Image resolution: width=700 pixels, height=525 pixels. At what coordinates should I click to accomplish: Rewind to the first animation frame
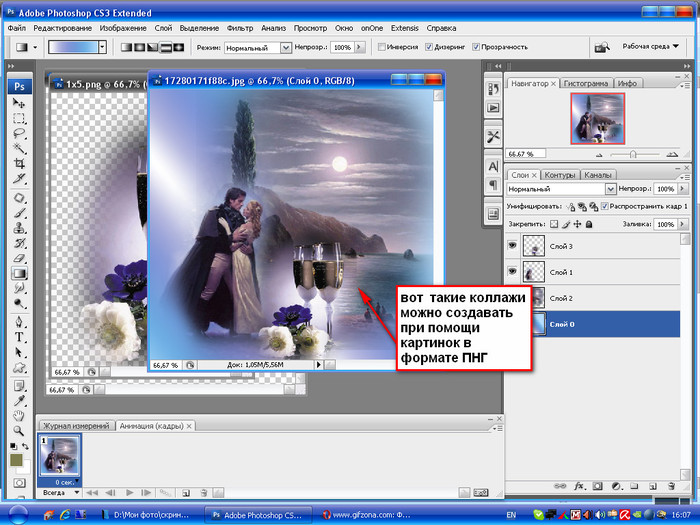coord(92,493)
